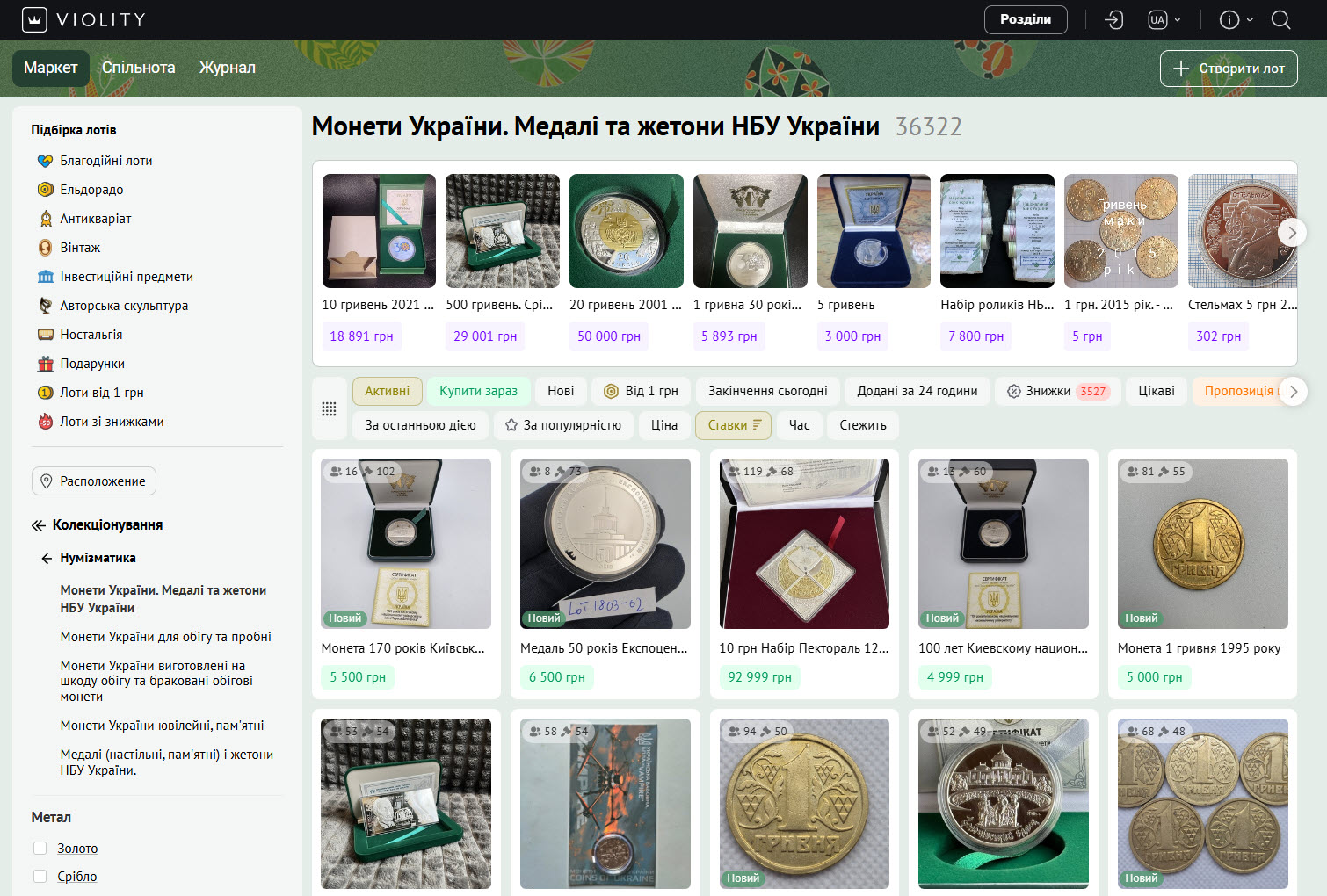Check the Золото metal checkbox
The height and width of the screenshot is (896, 1327).
coord(40,848)
